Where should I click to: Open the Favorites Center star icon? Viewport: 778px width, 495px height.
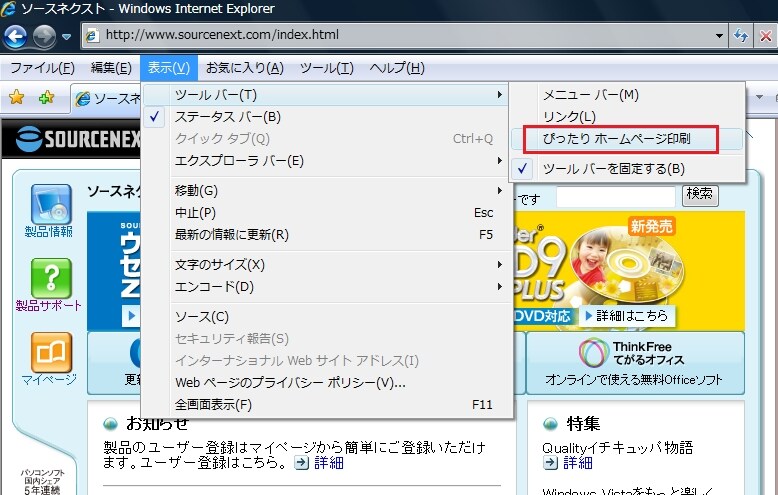coord(16,97)
